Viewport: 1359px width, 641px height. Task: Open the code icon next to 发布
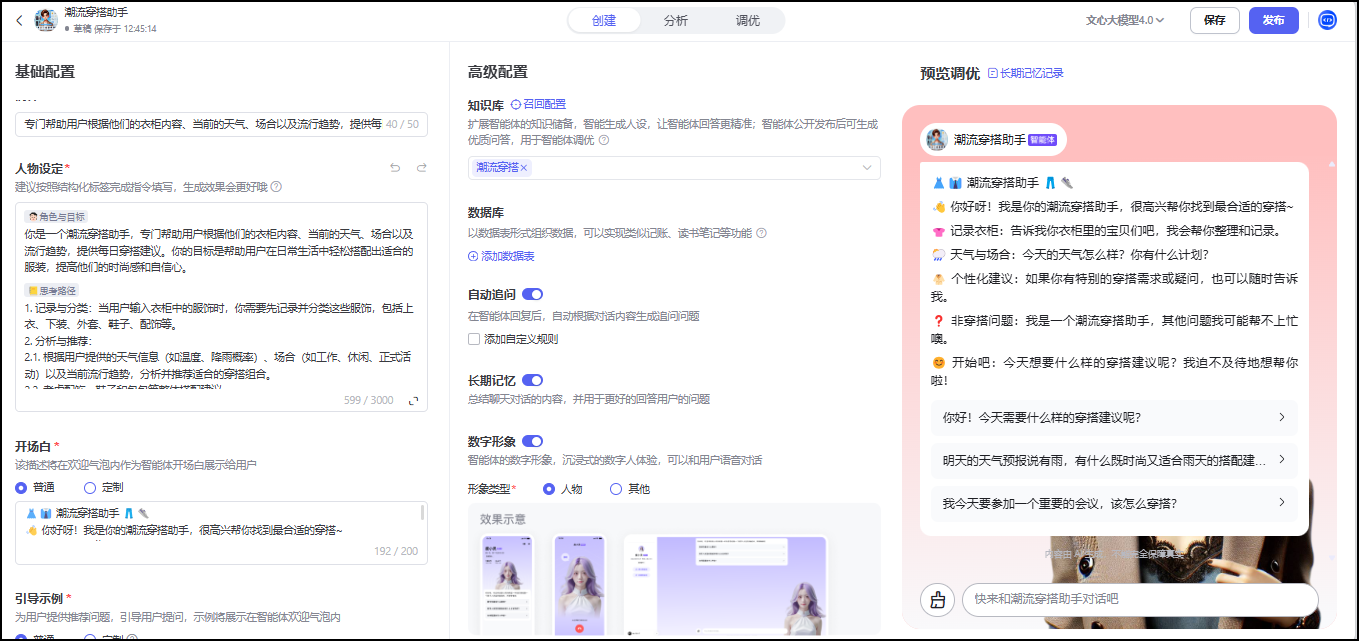[1327, 20]
